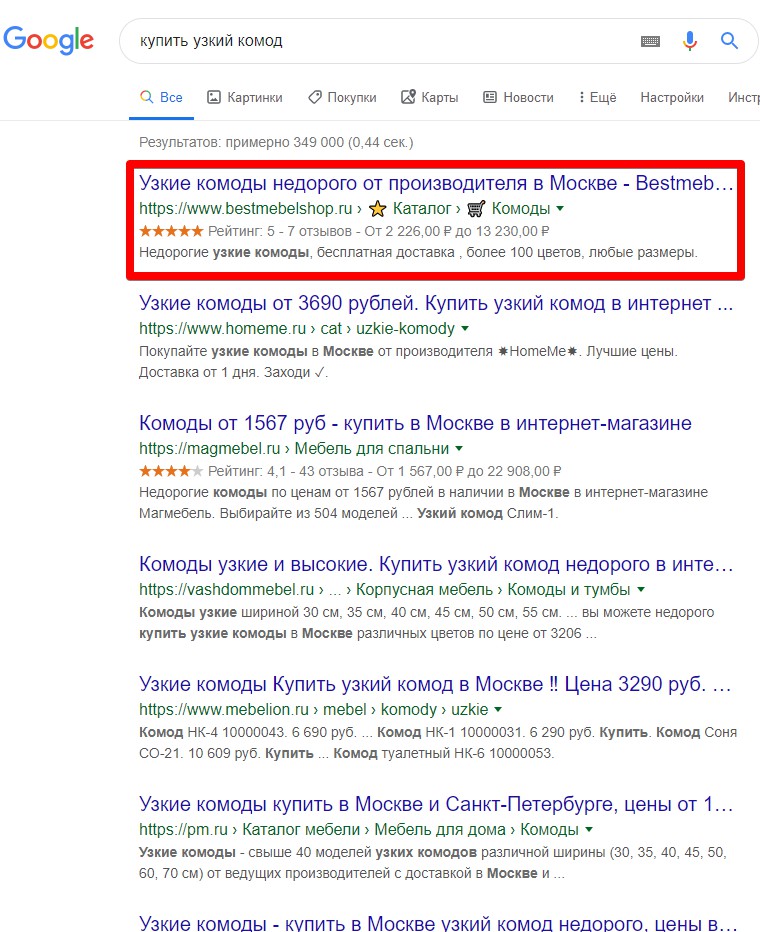Click the https://magmebel.ru URL text
Image resolution: width=760 pixels, height=932 pixels.
pyautogui.click(x=209, y=449)
